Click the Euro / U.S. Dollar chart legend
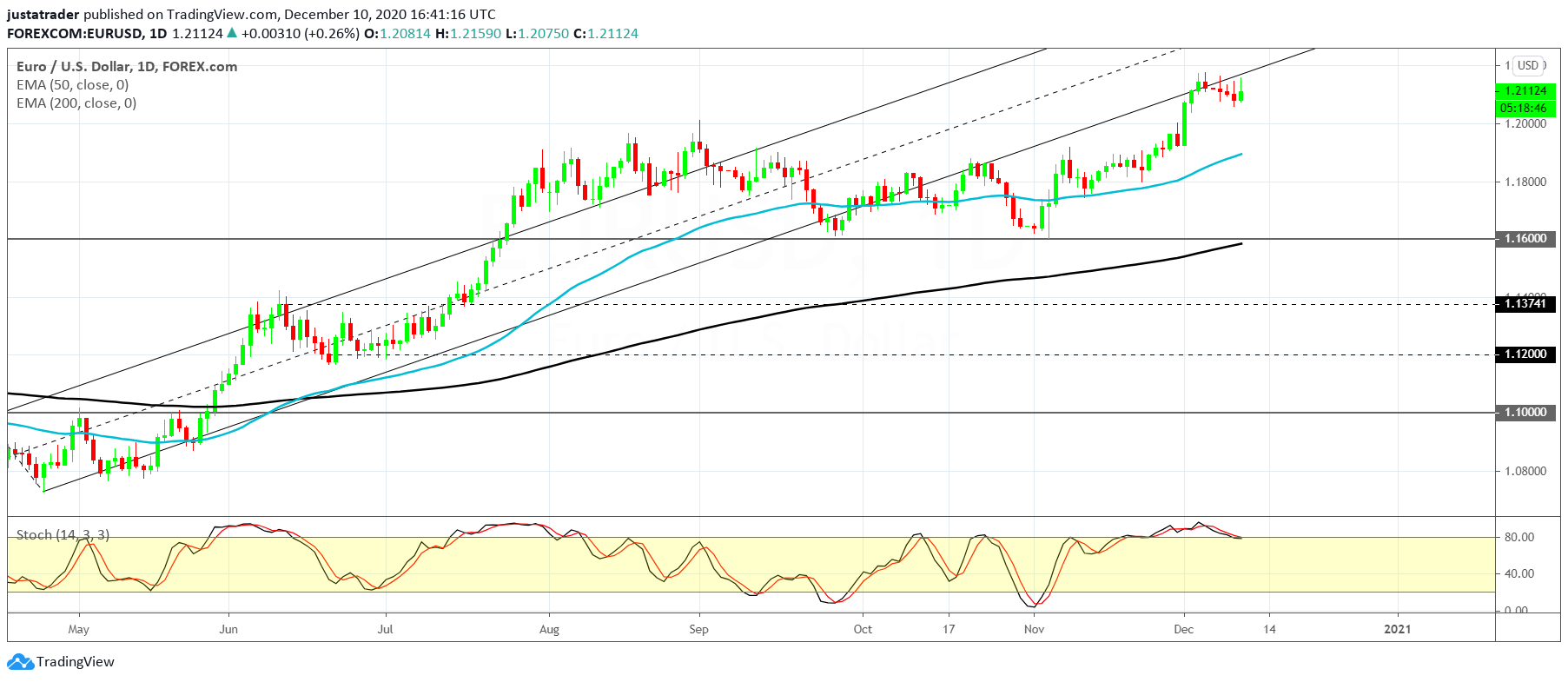The image size is (1568, 682). (x=127, y=66)
